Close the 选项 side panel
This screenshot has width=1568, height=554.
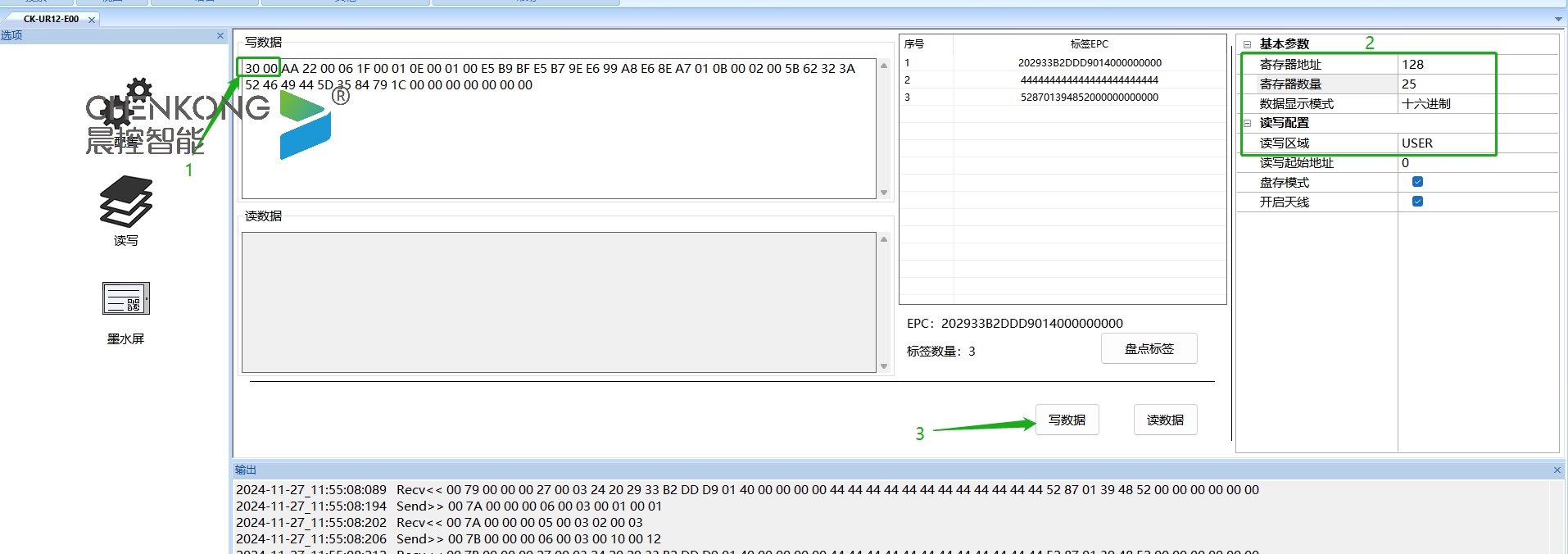pos(220,35)
